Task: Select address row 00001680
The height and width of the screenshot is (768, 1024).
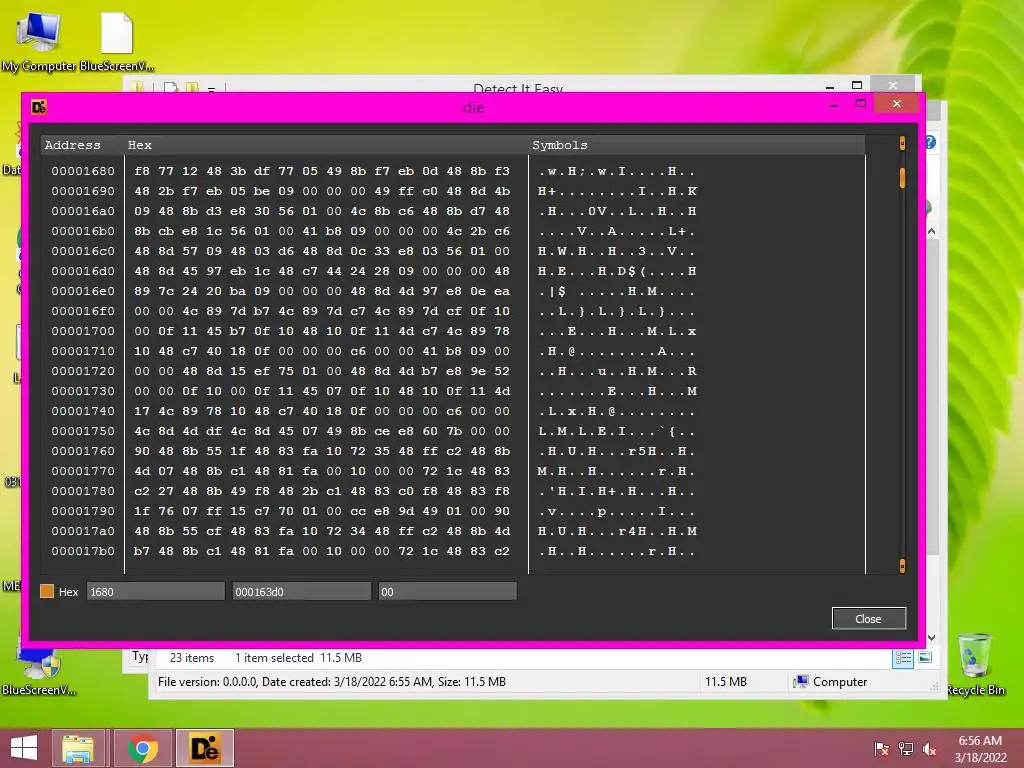Action: click(83, 171)
